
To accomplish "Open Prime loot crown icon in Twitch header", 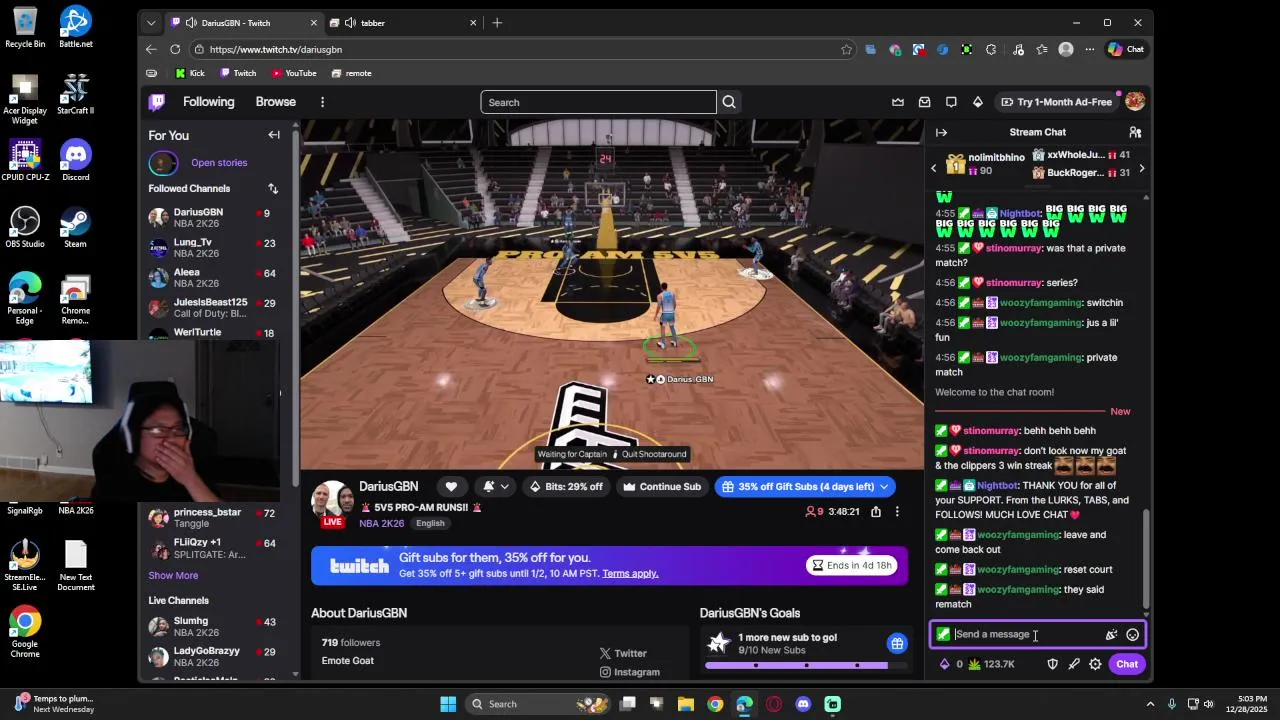I will coord(898,102).
